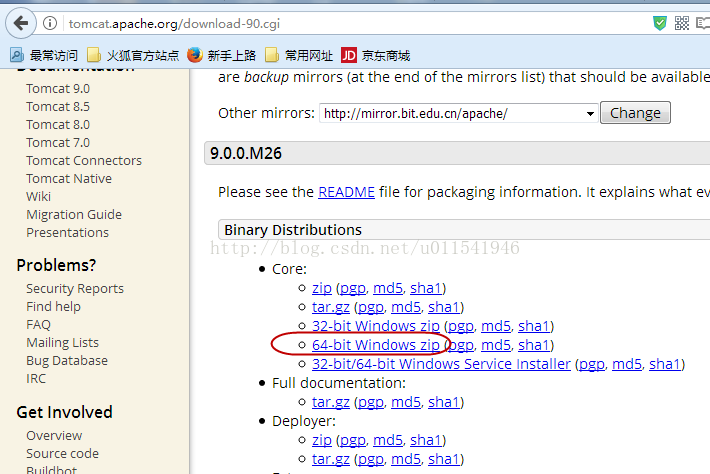Image resolution: width=710 pixels, height=474 pixels.
Task: Open md5 for Deployer zip
Action: [388, 440]
